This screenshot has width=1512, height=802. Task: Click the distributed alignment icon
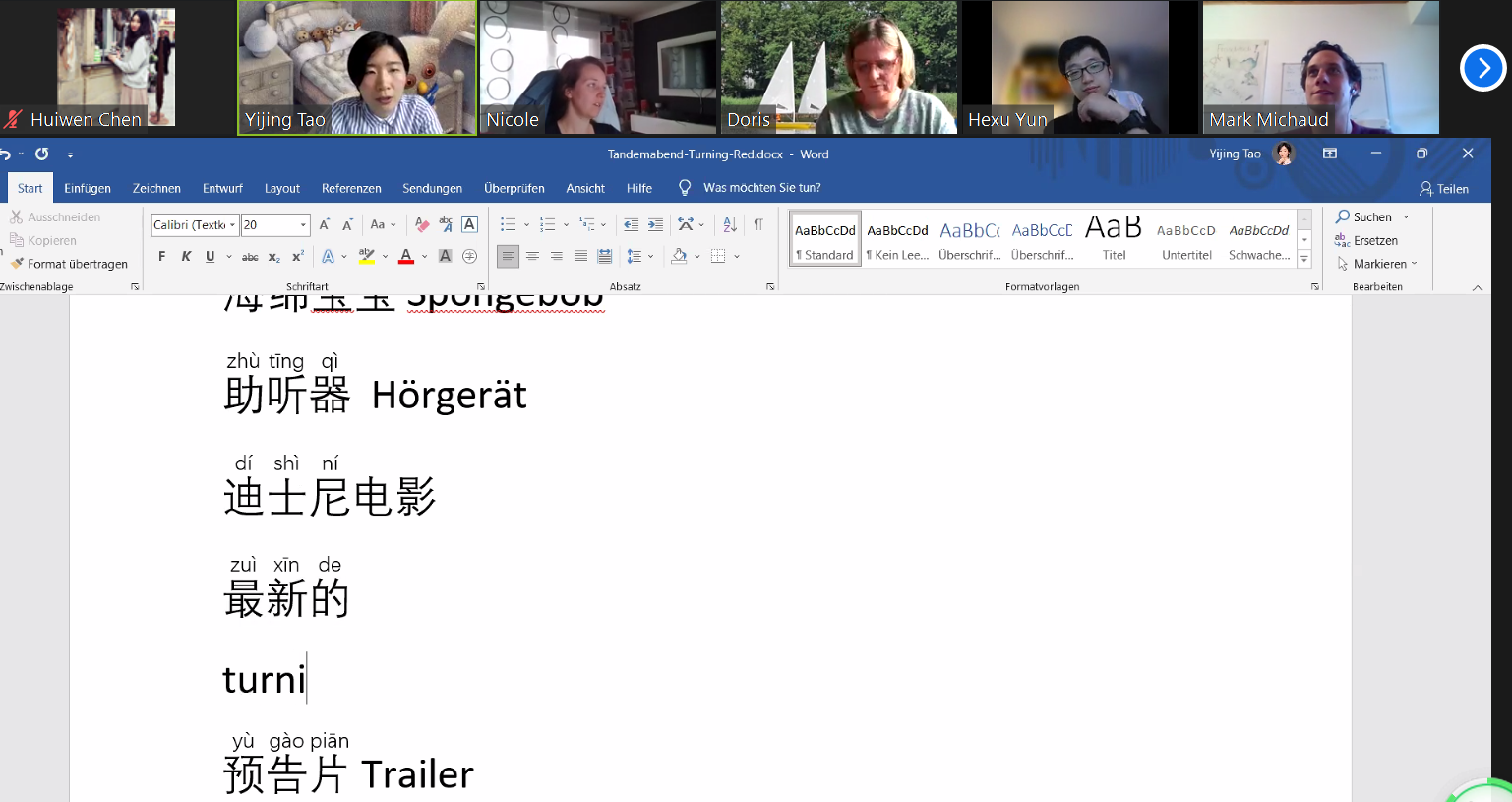[x=605, y=257]
